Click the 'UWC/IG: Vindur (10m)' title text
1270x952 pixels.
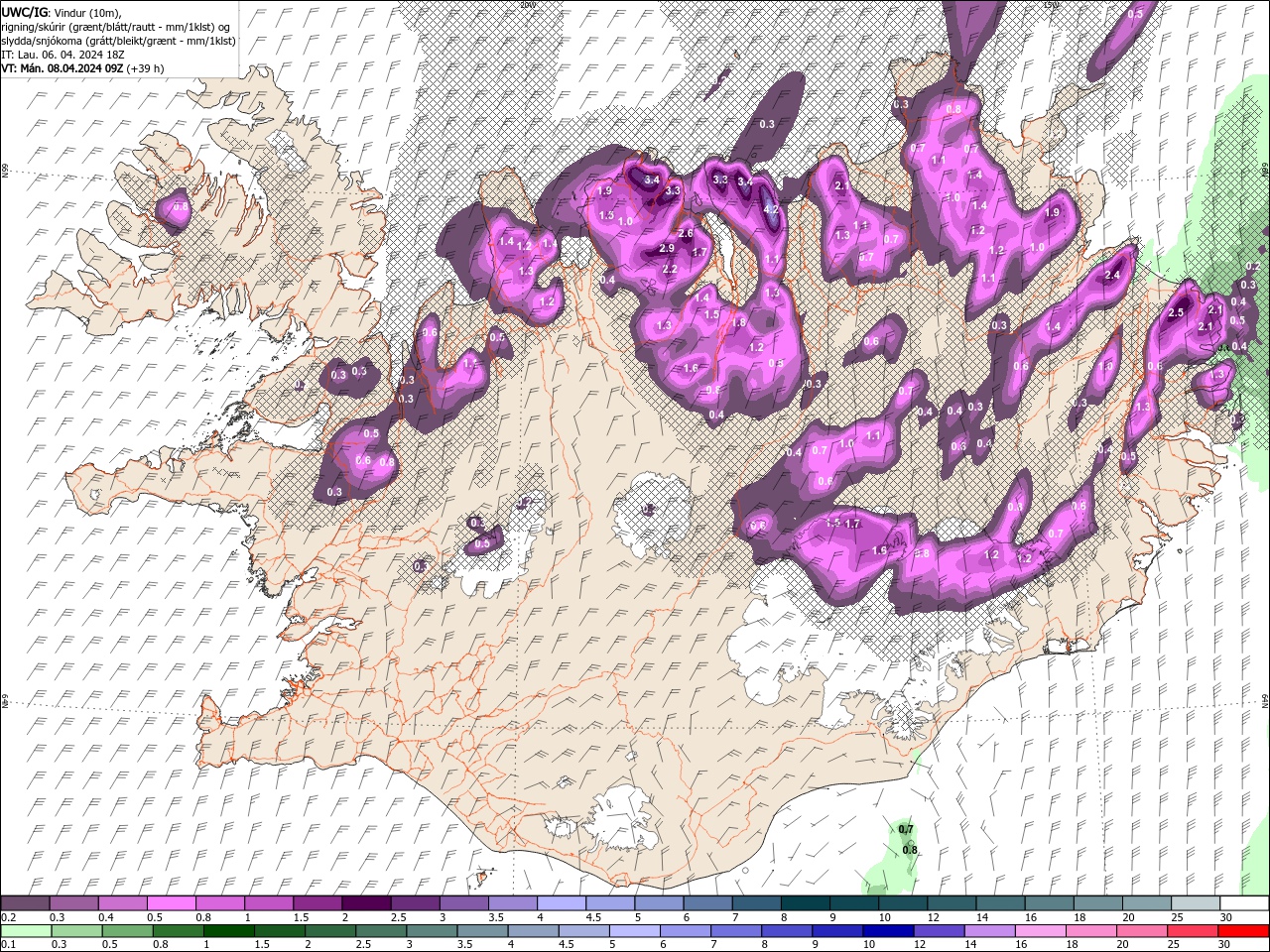(x=61, y=11)
